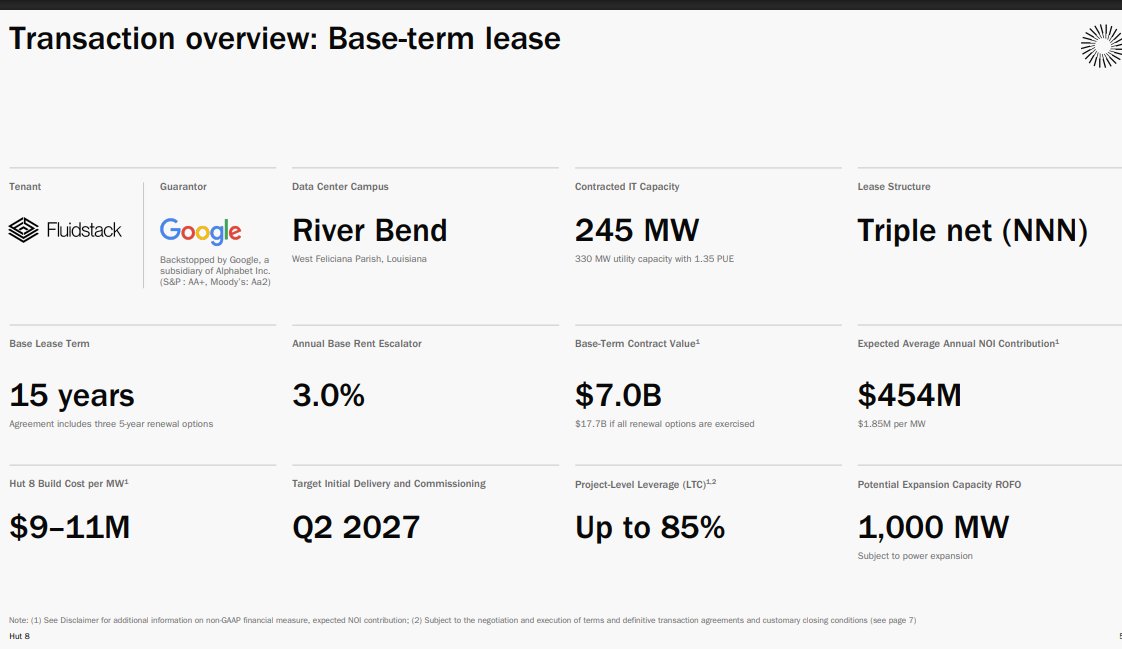Click '$17.7B if all renewal options are exercised'

click(665, 424)
